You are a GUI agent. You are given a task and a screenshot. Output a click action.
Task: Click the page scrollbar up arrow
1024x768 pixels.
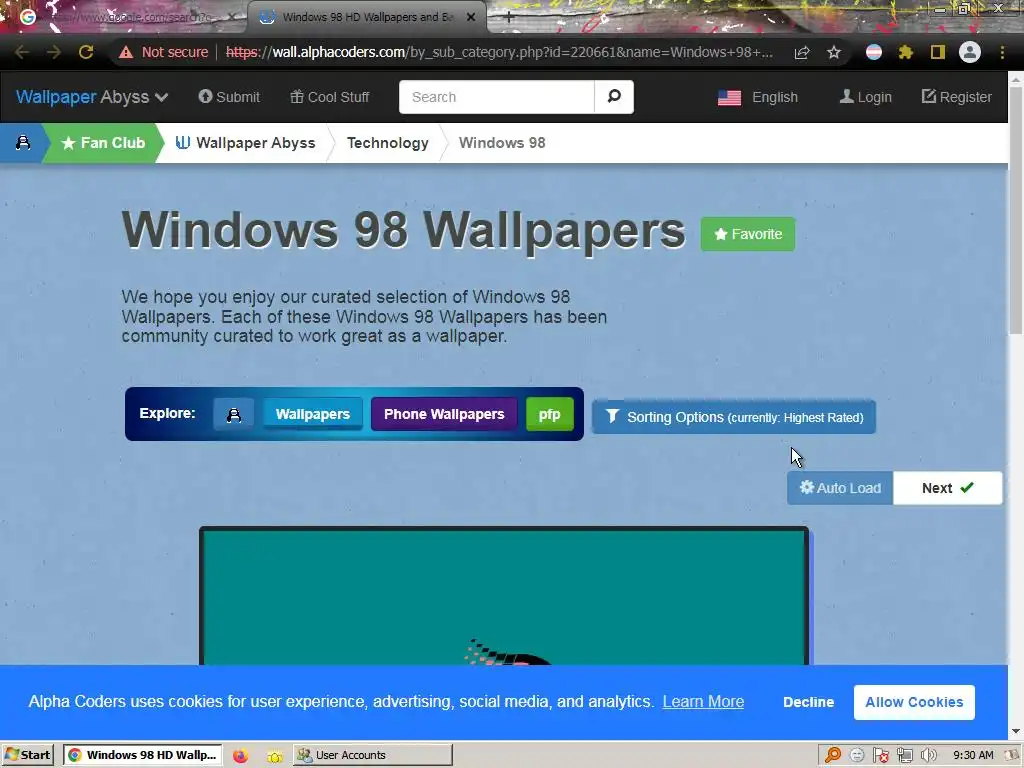click(x=1016, y=80)
